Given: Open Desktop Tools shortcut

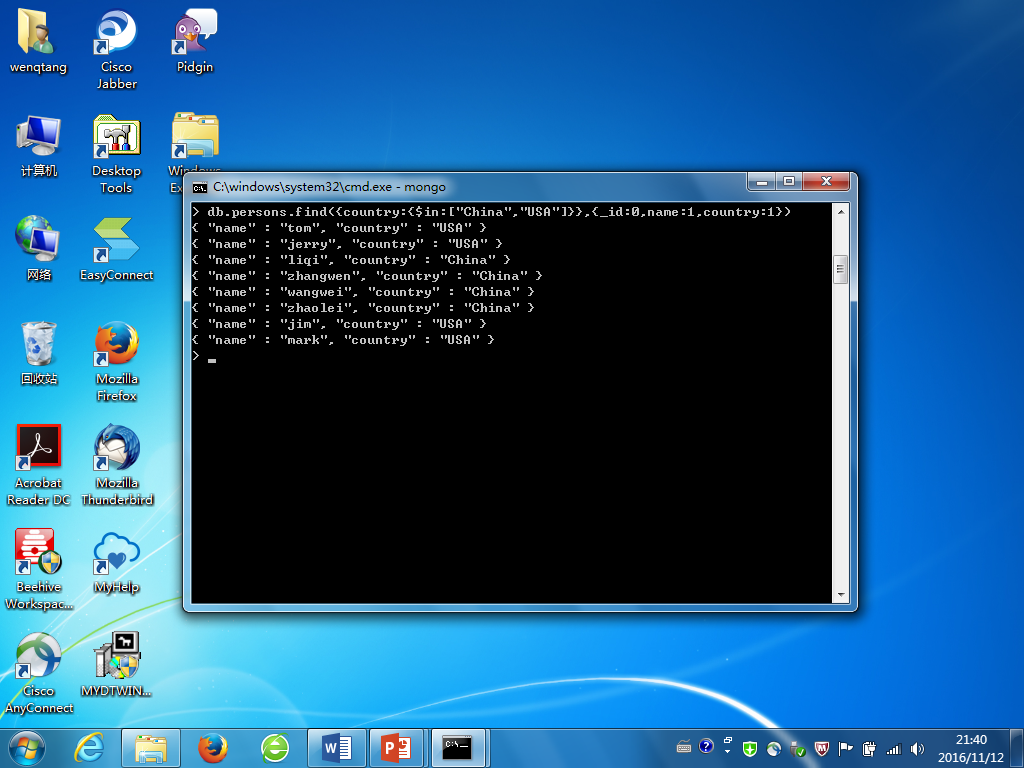Looking at the screenshot, I should (116, 153).
